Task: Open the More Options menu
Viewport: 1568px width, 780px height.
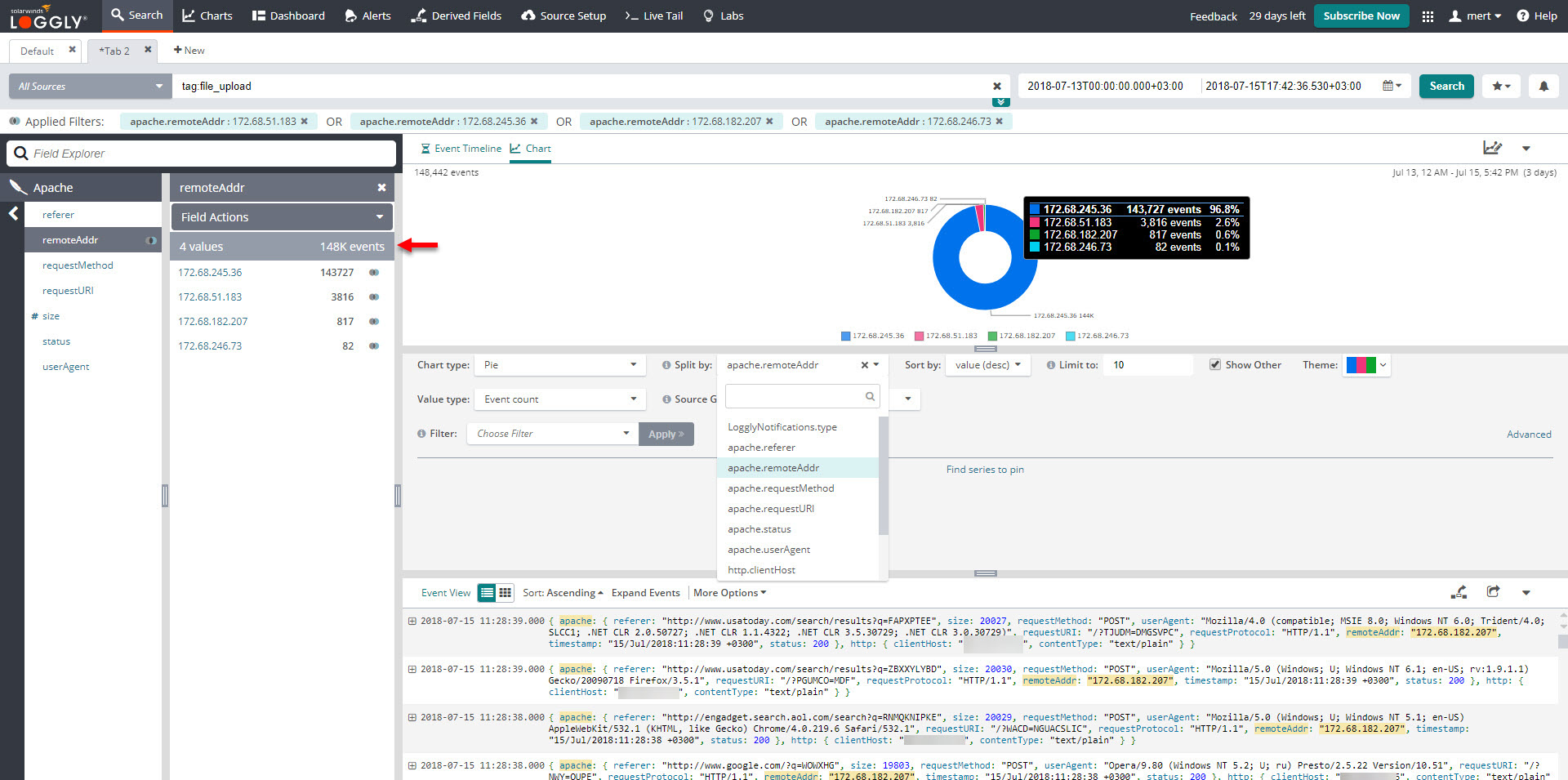Action: pyautogui.click(x=729, y=593)
